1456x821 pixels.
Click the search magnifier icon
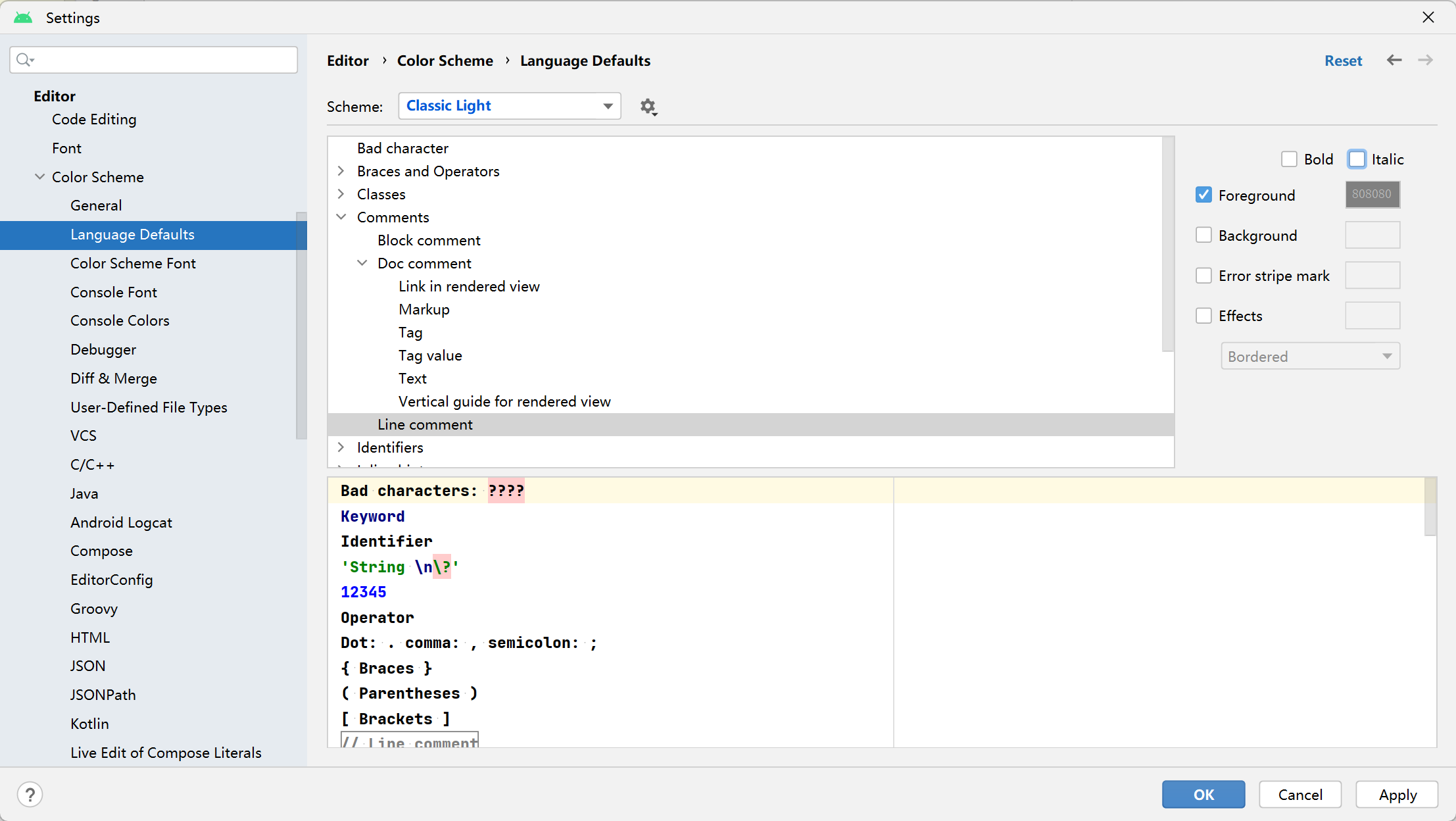point(25,60)
